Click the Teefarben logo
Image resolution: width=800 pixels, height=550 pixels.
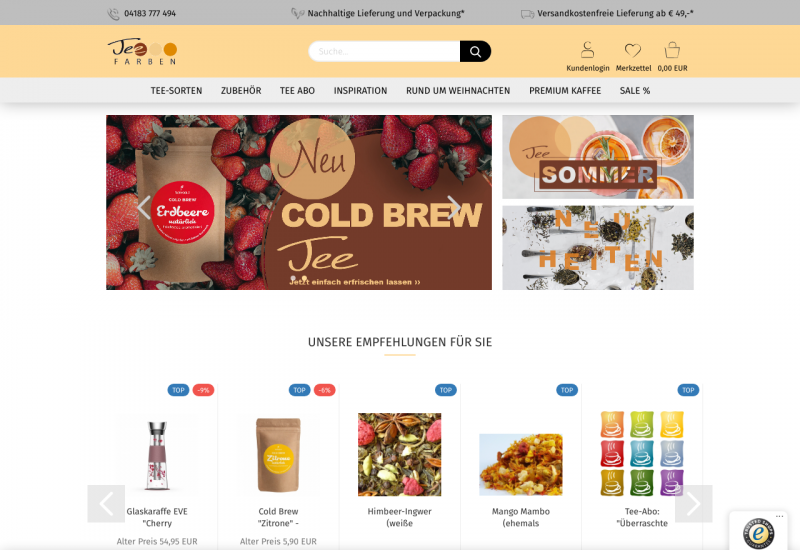(142, 52)
